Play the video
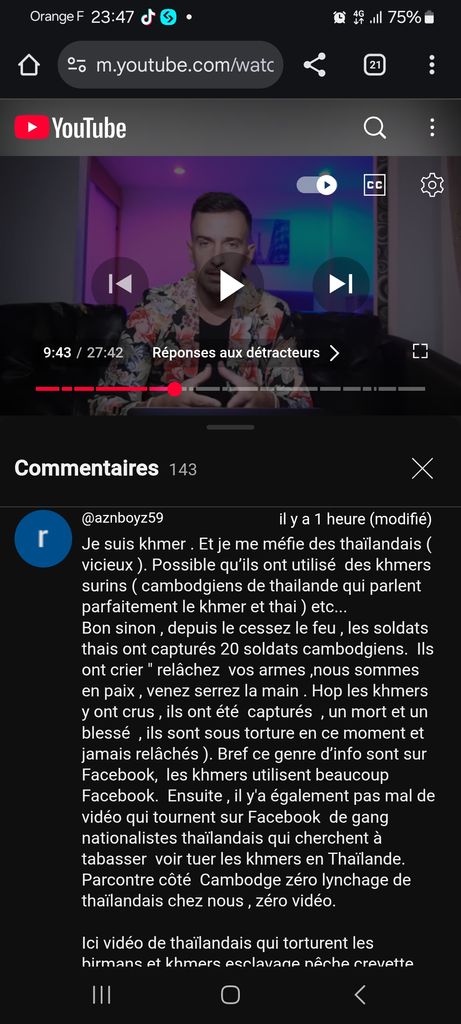This screenshot has width=461, height=1024. 230,285
